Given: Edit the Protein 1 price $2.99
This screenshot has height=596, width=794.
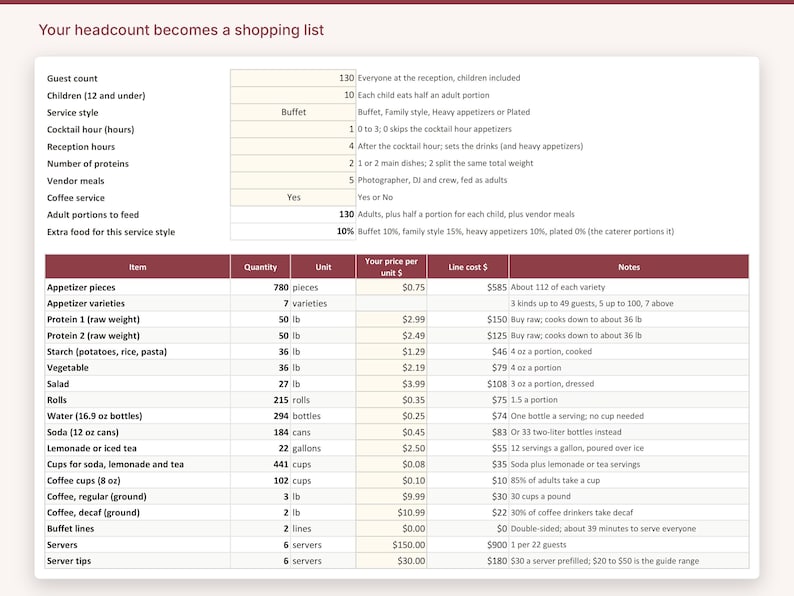Looking at the screenshot, I should [x=391, y=320].
